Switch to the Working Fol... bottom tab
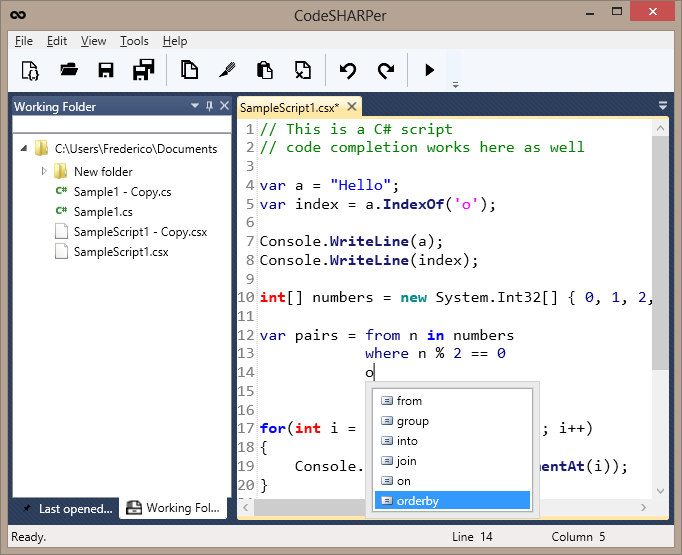This screenshot has height=555, width=682. pyautogui.click(x=173, y=508)
